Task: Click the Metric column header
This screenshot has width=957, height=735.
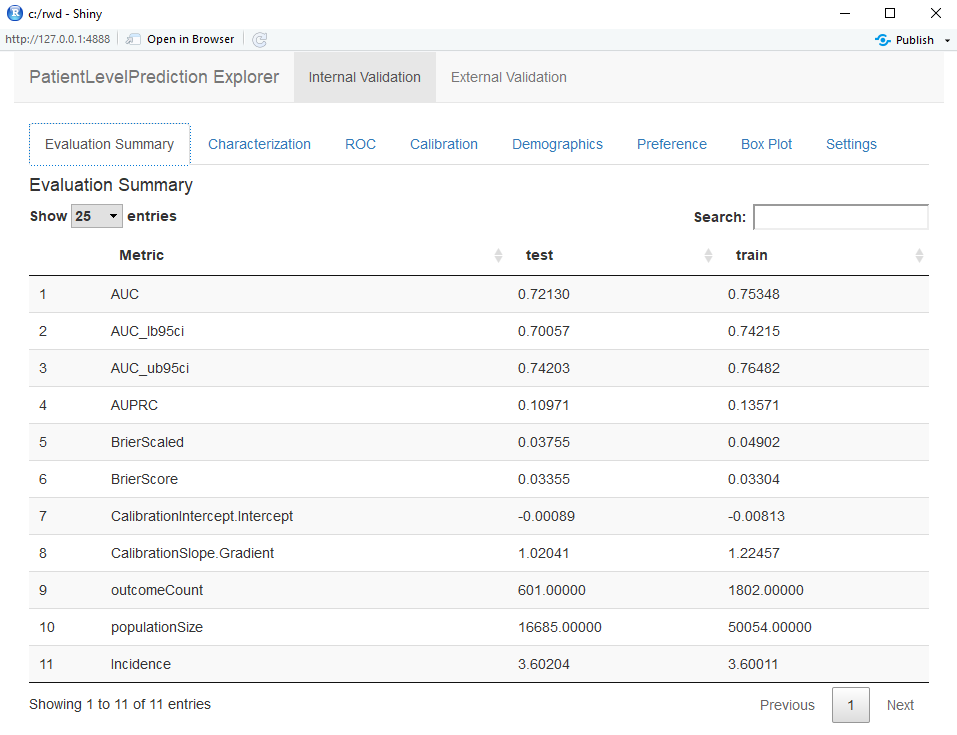Action: pyautogui.click(x=141, y=255)
